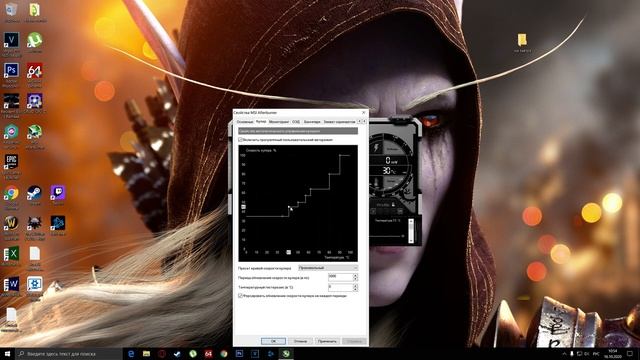Open File Explorer from the taskbar
This screenshot has width=640, height=360.
pos(147,354)
